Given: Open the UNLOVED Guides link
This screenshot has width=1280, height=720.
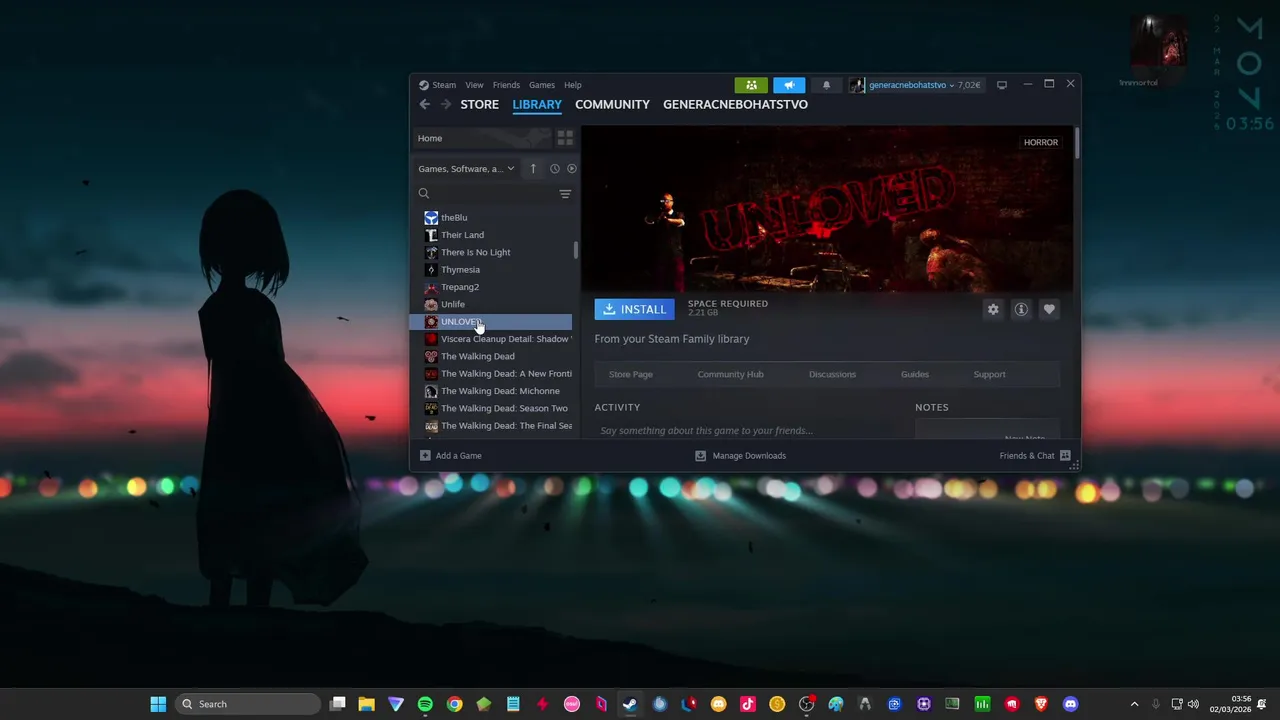Looking at the screenshot, I should 915,374.
